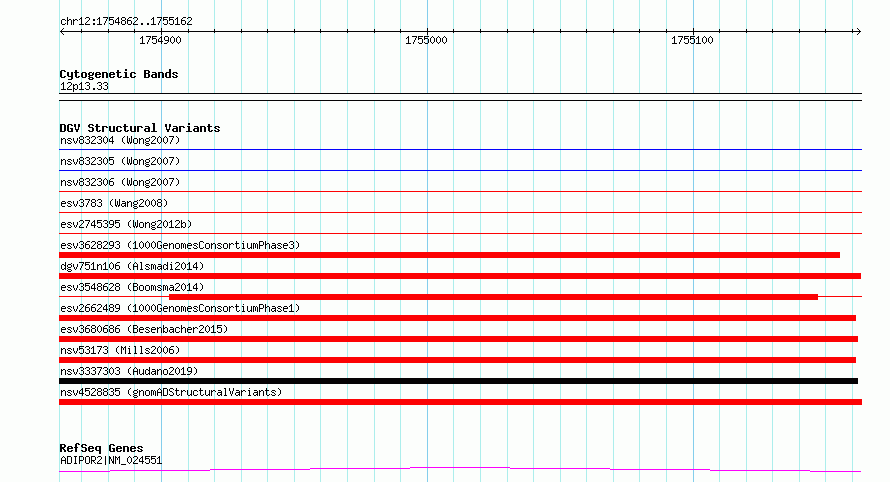Click the 1755000 ruler position label

426,40
